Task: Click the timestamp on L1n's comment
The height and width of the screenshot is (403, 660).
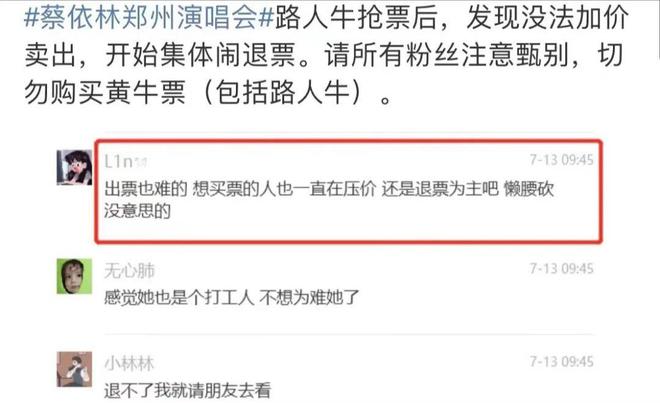Action: click(562, 160)
